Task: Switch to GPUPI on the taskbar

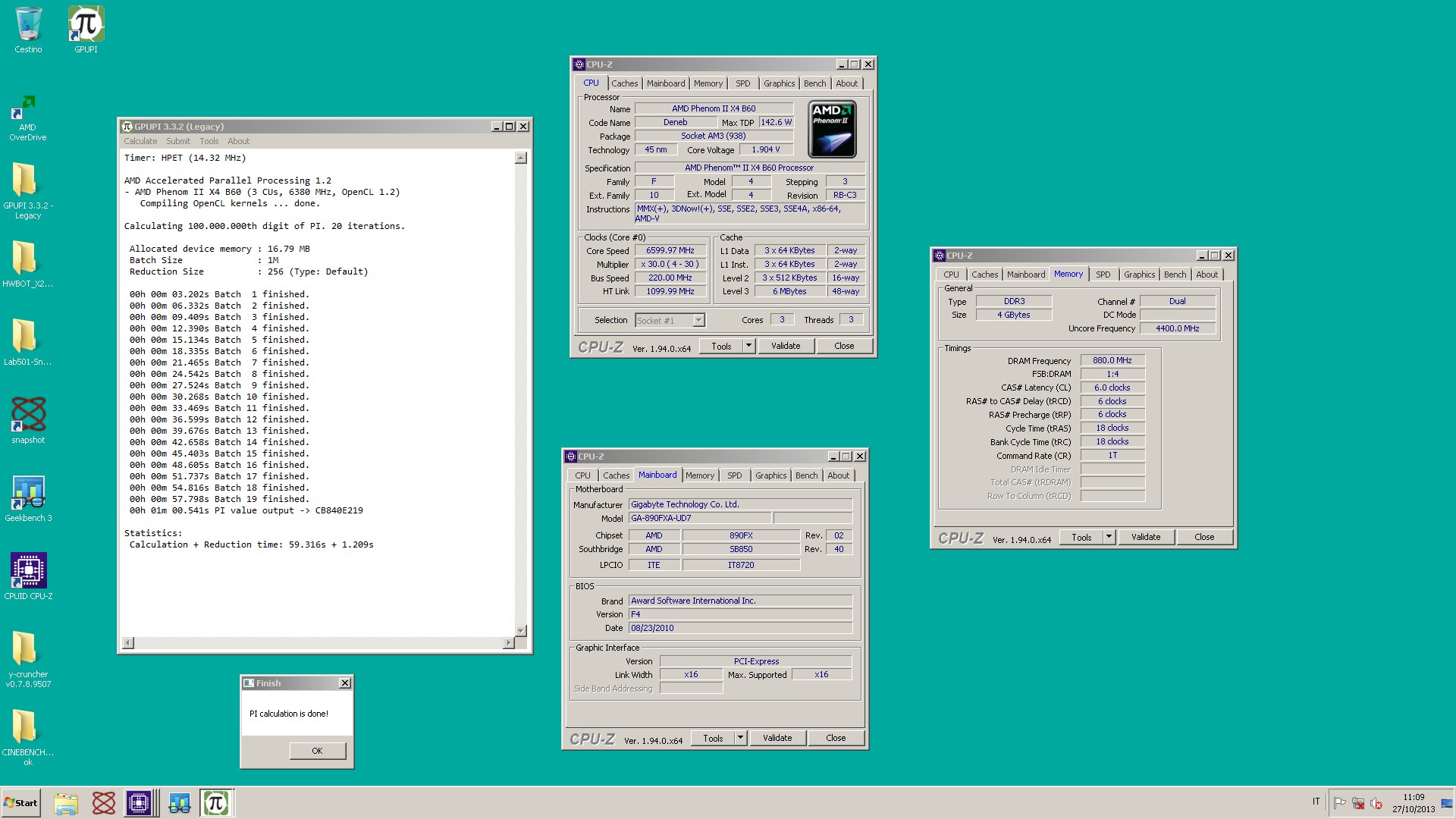Action: click(216, 803)
